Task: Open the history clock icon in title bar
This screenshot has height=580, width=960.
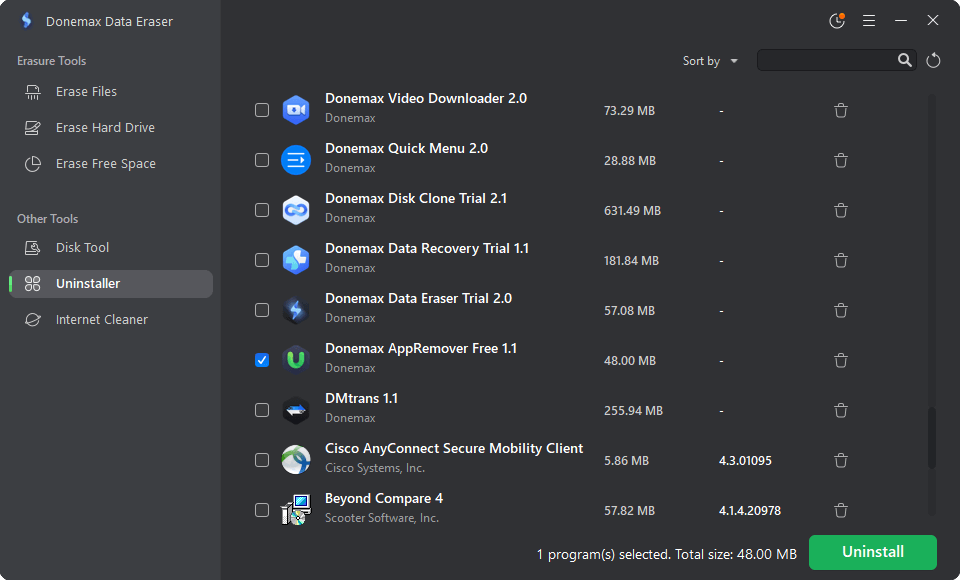Action: 837,21
